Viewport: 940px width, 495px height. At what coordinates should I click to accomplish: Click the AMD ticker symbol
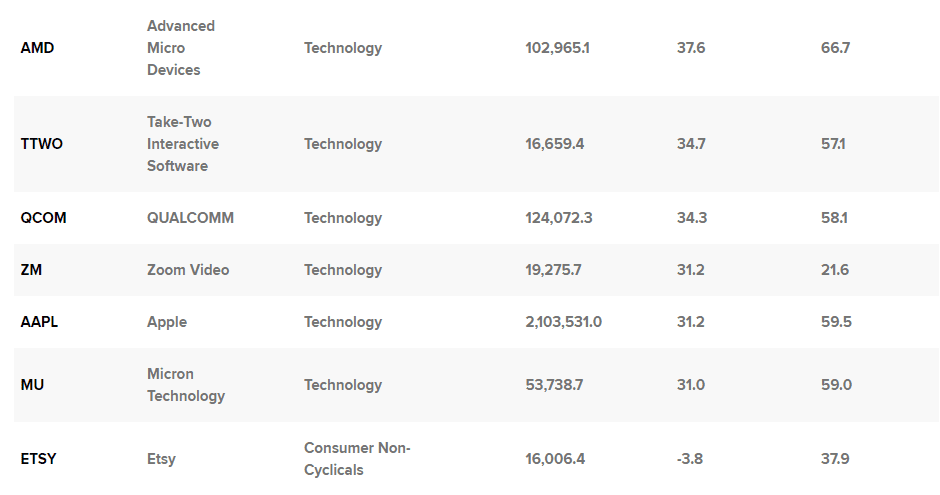point(37,48)
